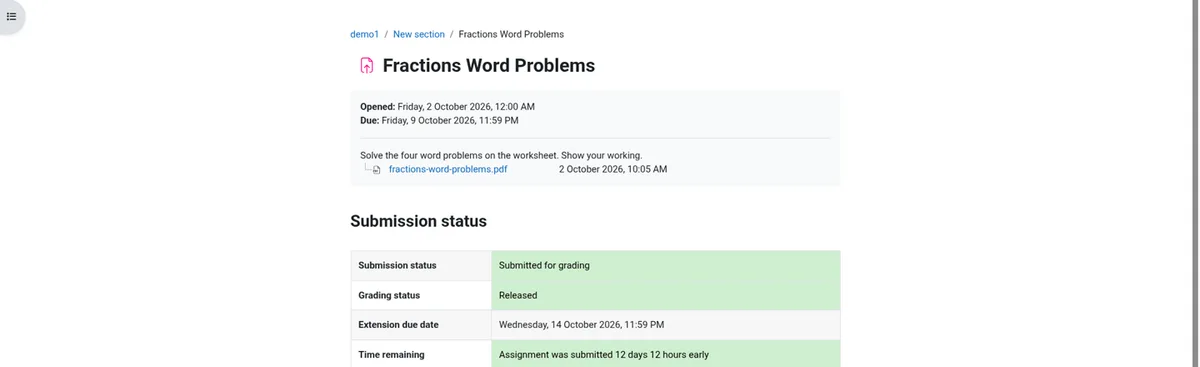Screen dimensions: 1200x367
Task: Click the Time remaining row label
Action: coord(391,354)
